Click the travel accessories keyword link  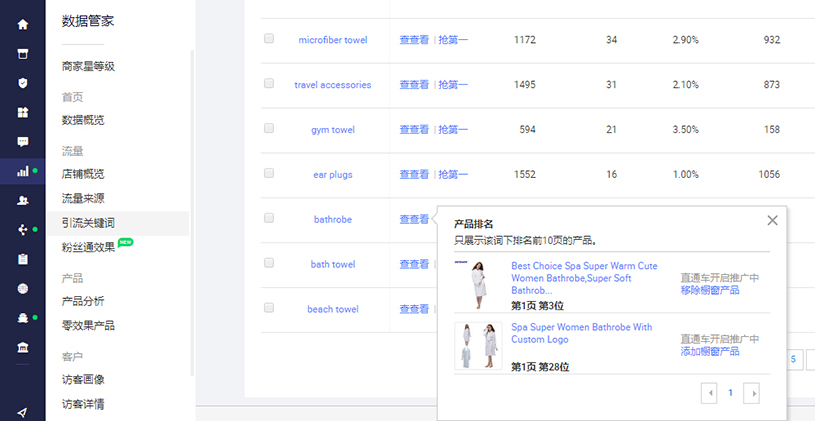coord(333,85)
